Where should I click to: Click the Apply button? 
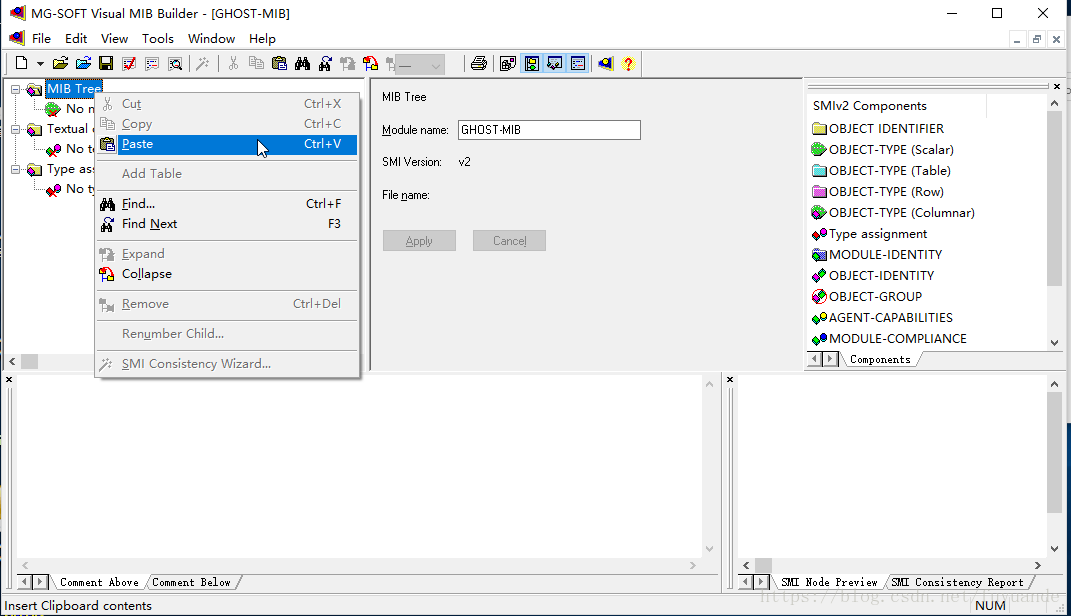pos(419,241)
